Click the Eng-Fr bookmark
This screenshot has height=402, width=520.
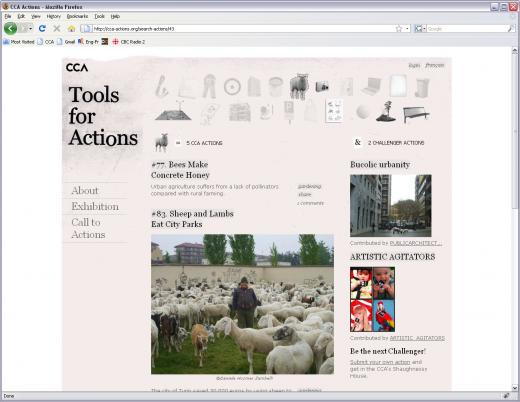coord(88,42)
